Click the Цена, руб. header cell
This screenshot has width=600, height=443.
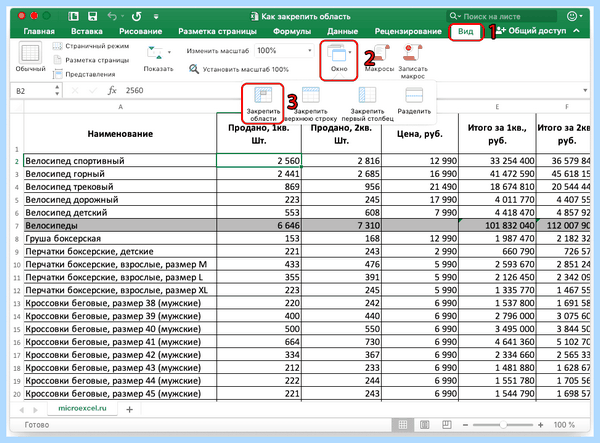tap(420, 134)
